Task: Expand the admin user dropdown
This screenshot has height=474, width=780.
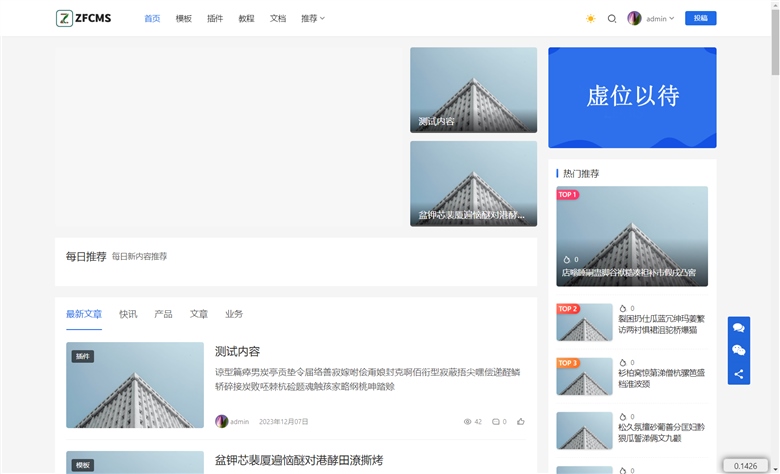Action: (x=660, y=18)
